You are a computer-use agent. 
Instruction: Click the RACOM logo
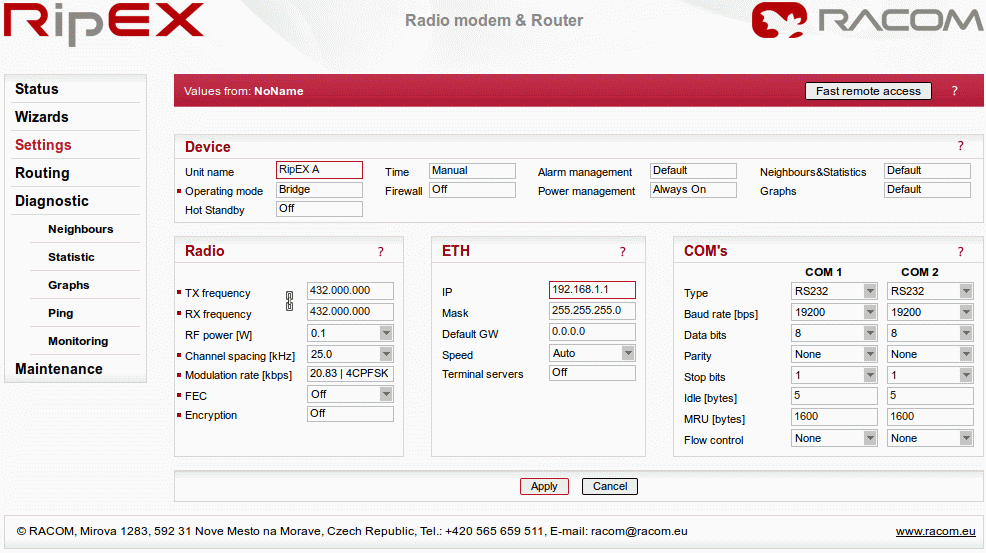(868, 20)
